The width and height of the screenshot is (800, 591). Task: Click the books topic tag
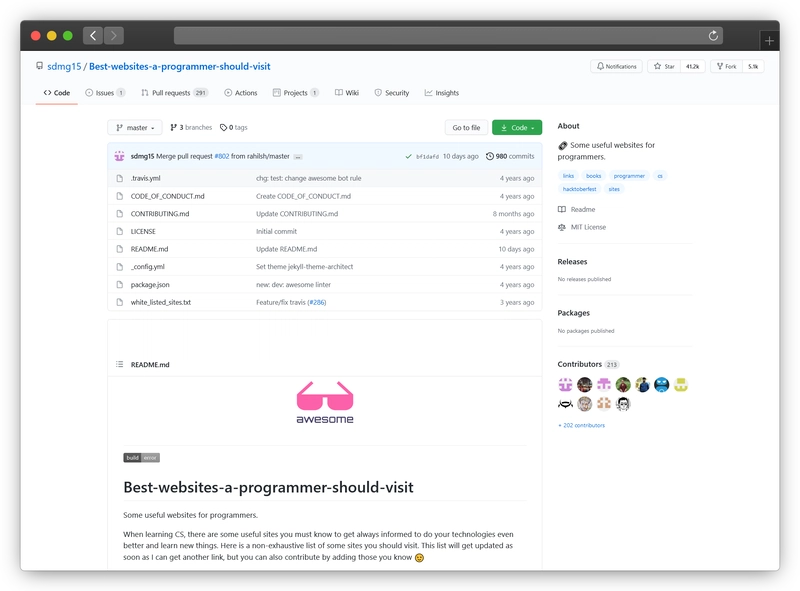click(x=593, y=176)
